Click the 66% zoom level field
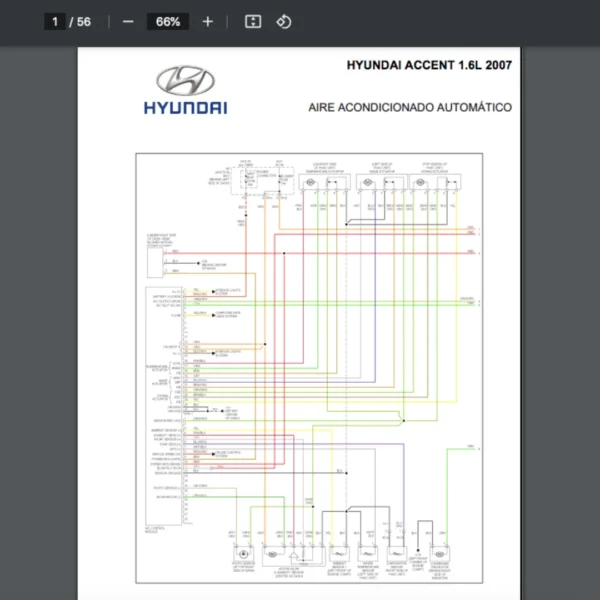 point(167,21)
